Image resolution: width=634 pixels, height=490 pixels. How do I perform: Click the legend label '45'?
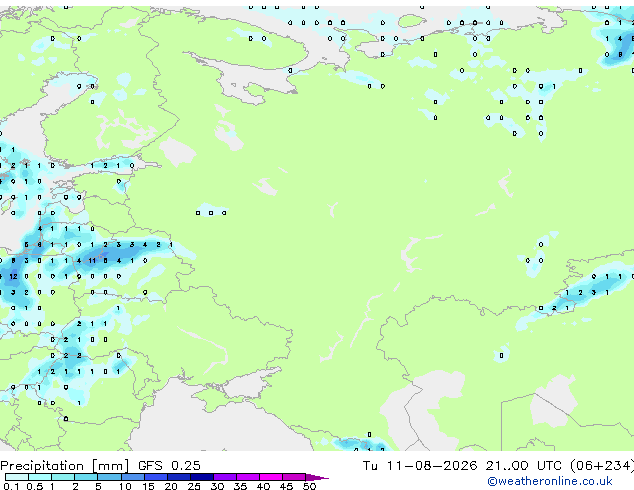pyautogui.click(x=286, y=486)
